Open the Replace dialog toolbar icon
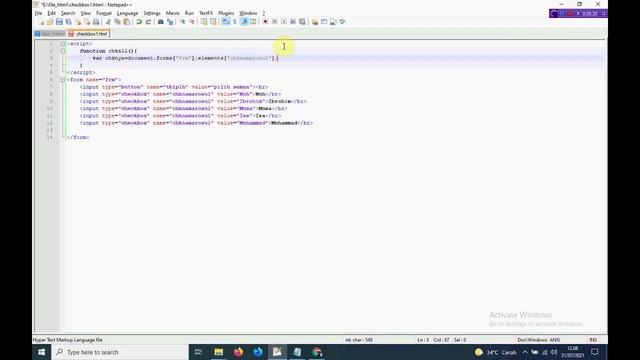640x360 pixels. (170, 22)
